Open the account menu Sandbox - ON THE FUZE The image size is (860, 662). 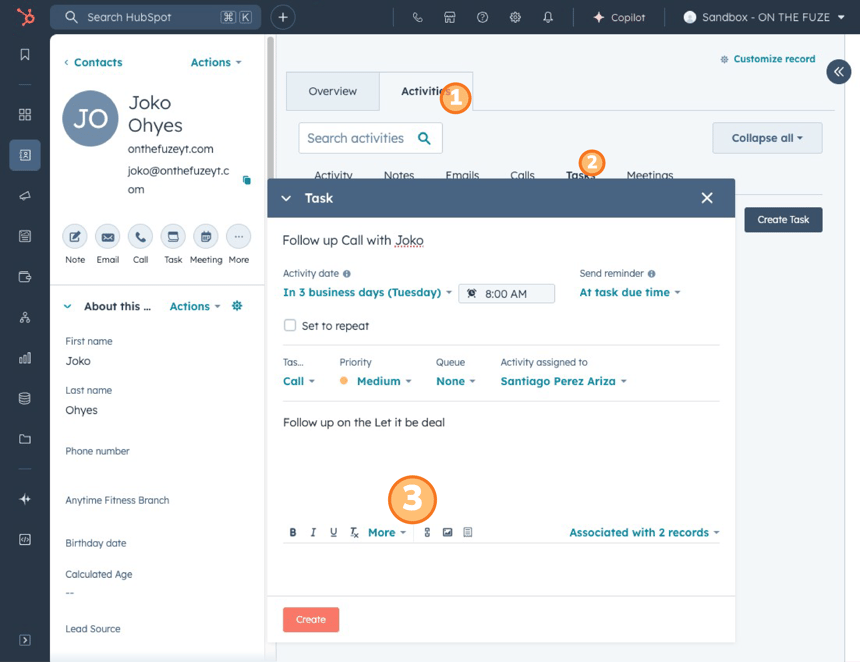(x=764, y=18)
